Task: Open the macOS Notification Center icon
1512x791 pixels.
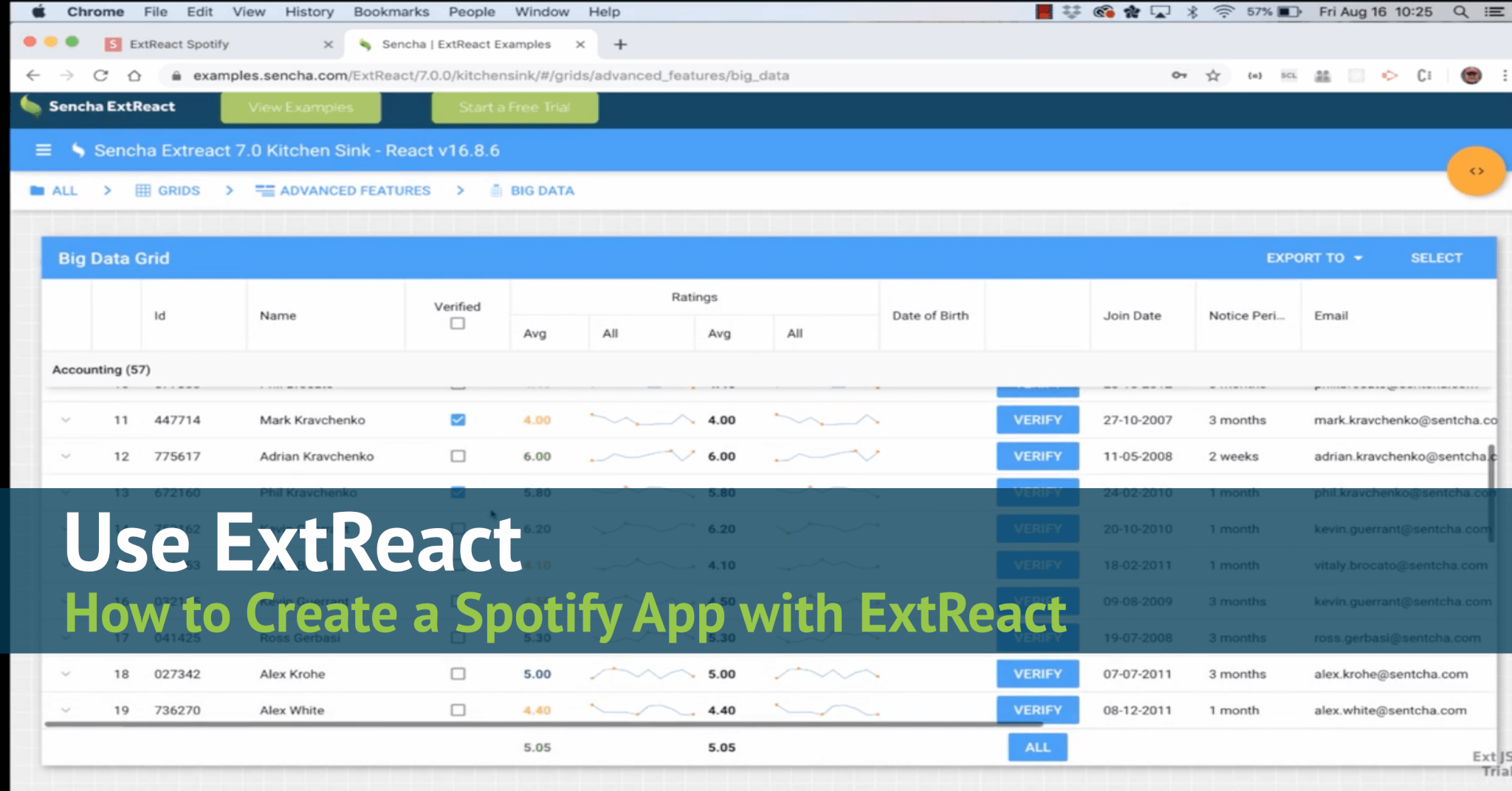Action: coord(1495,12)
